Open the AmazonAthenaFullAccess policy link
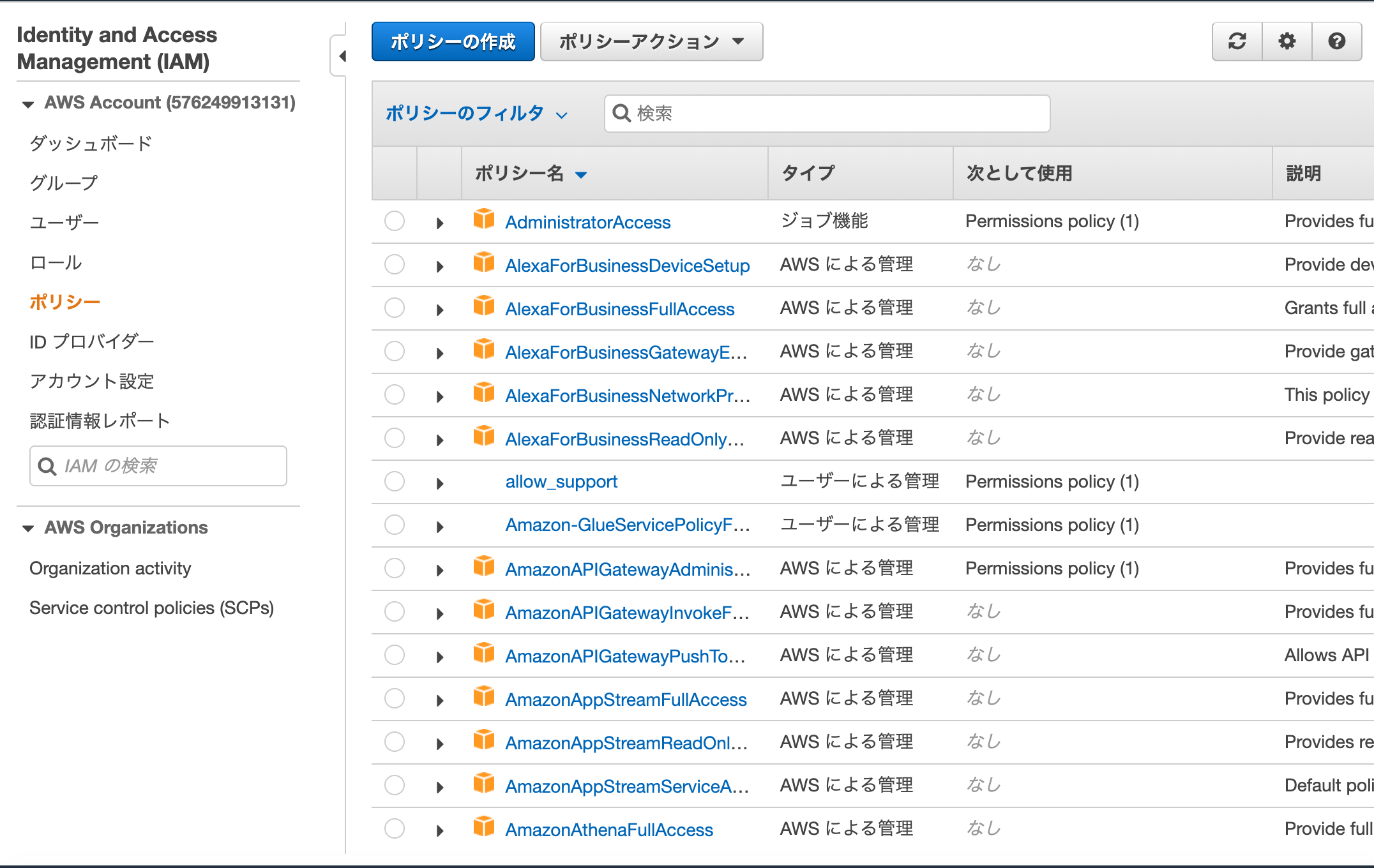The image size is (1374, 868). click(x=609, y=830)
